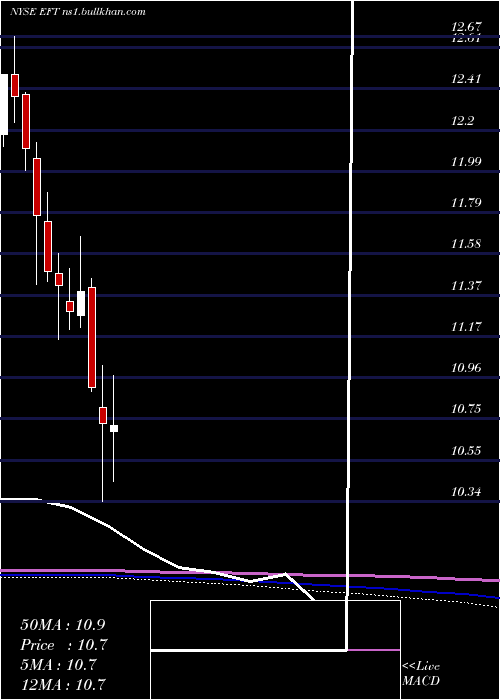Click the small white last candlestick body
This screenshot has width=500, height=700.
(x=114, y=429)
